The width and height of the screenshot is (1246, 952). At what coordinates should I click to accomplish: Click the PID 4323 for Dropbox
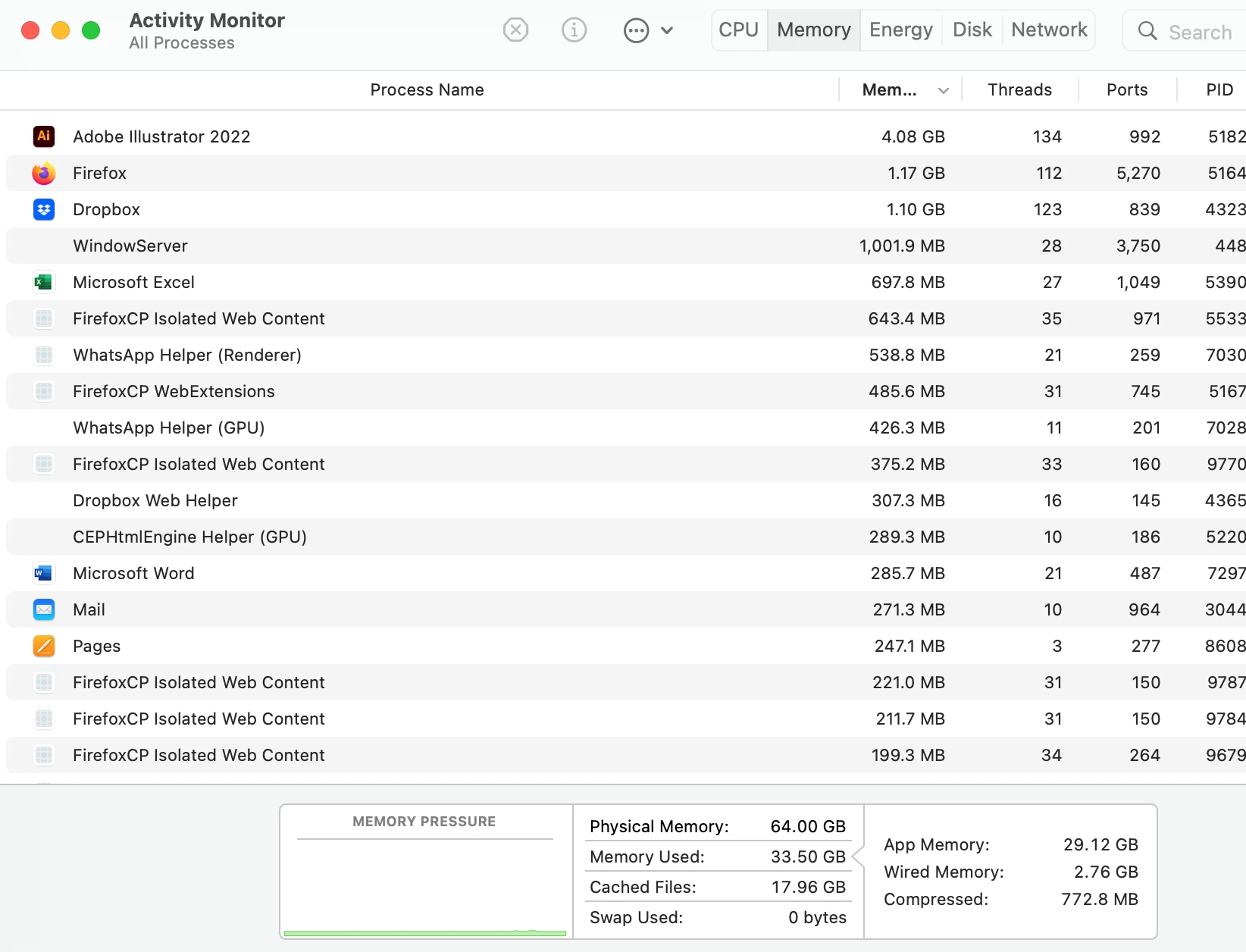1226,209
